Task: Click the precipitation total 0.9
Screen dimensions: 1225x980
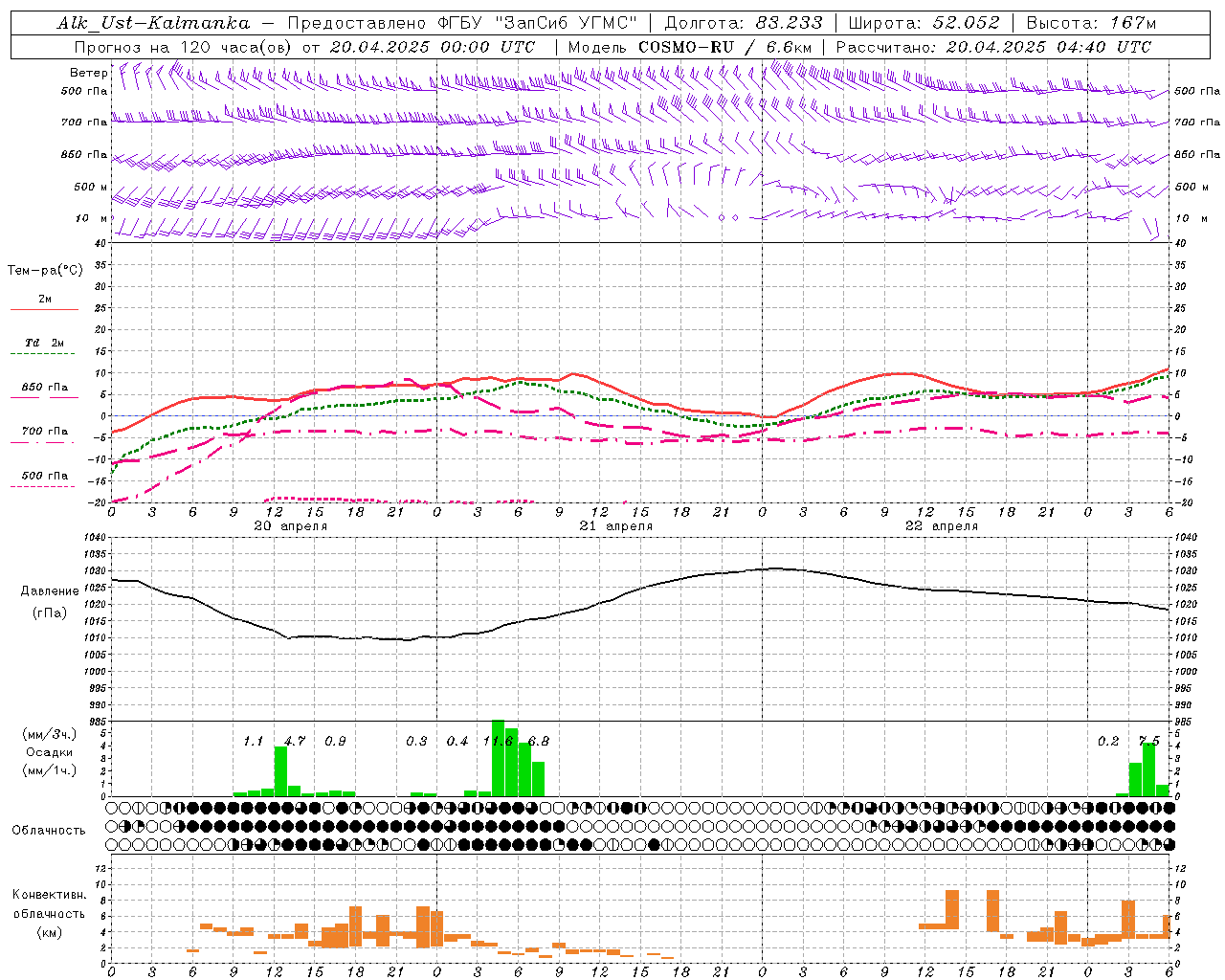Action: 335,742
